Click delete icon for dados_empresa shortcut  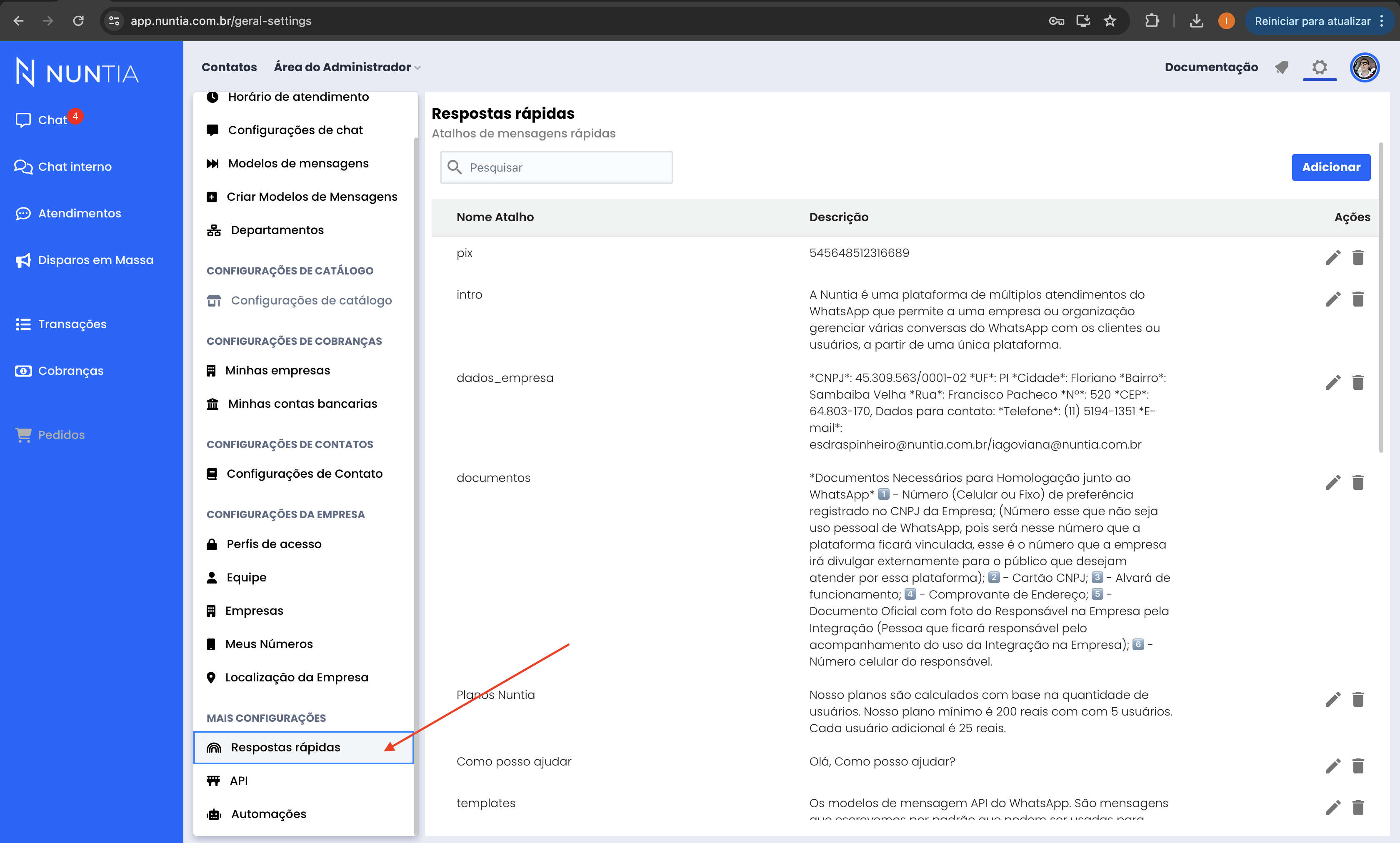click(1358, 381)
